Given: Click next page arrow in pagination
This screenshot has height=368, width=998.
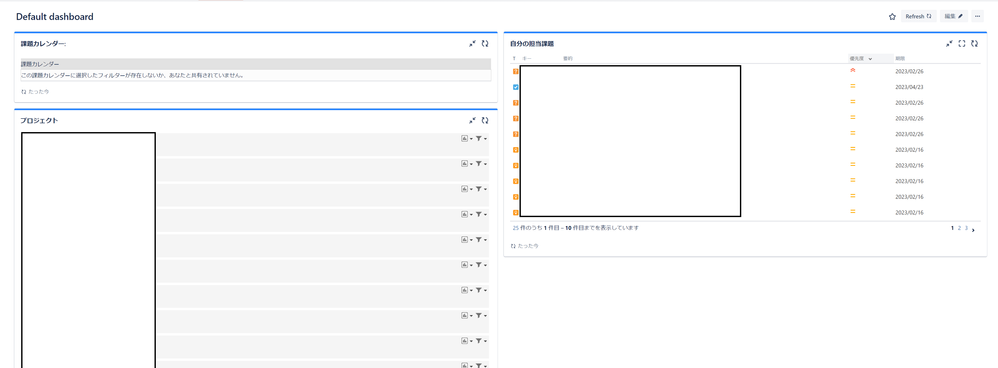Looking at the screenshot, I should [x=974, y=229].
